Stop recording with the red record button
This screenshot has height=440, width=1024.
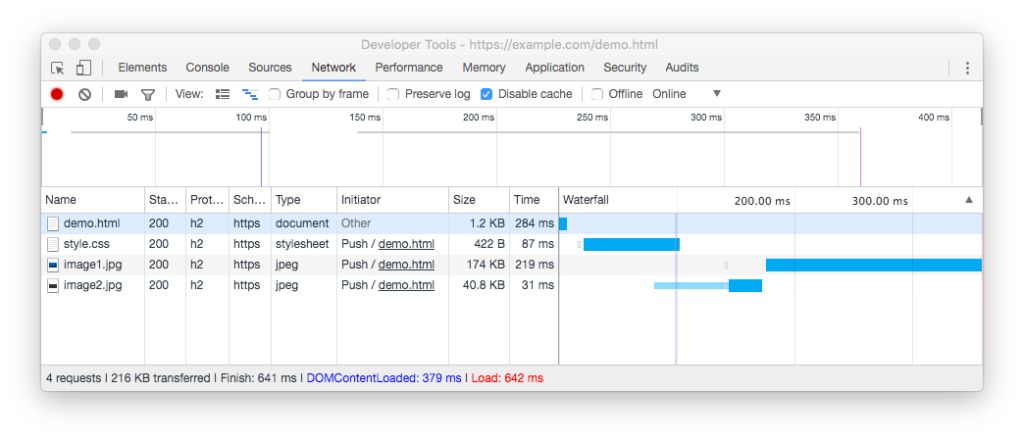(57, 94)
